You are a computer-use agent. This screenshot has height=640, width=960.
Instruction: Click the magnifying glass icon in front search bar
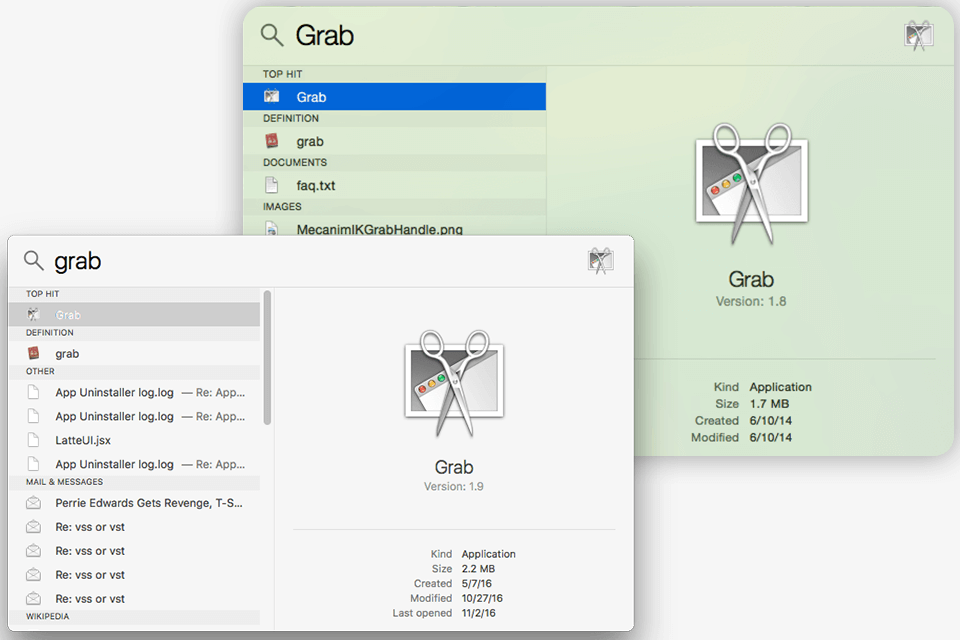coord(33,261)
